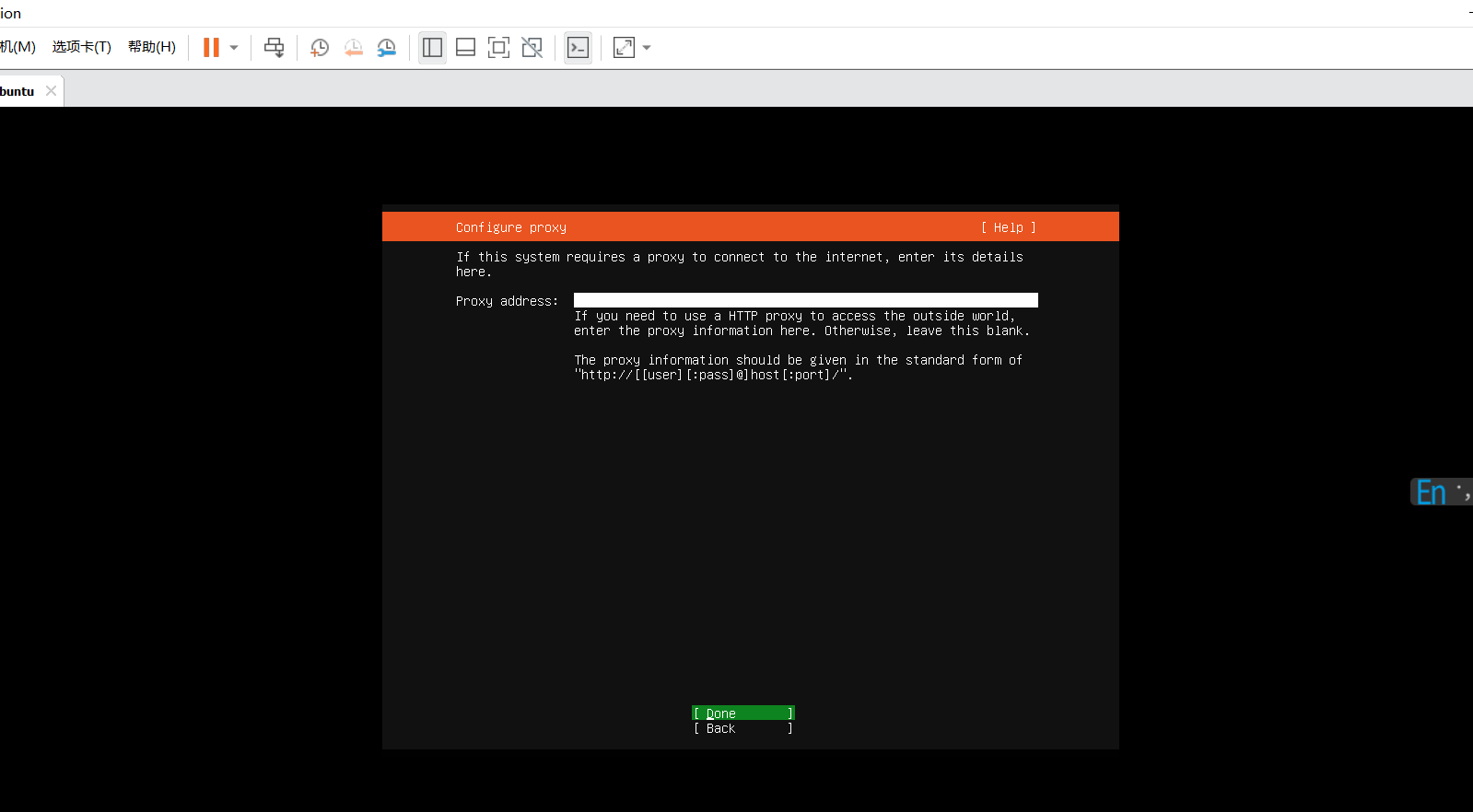Open the 帮助(H) menu
Screen dimensions: 1473x812
click(x=152, y=47)
